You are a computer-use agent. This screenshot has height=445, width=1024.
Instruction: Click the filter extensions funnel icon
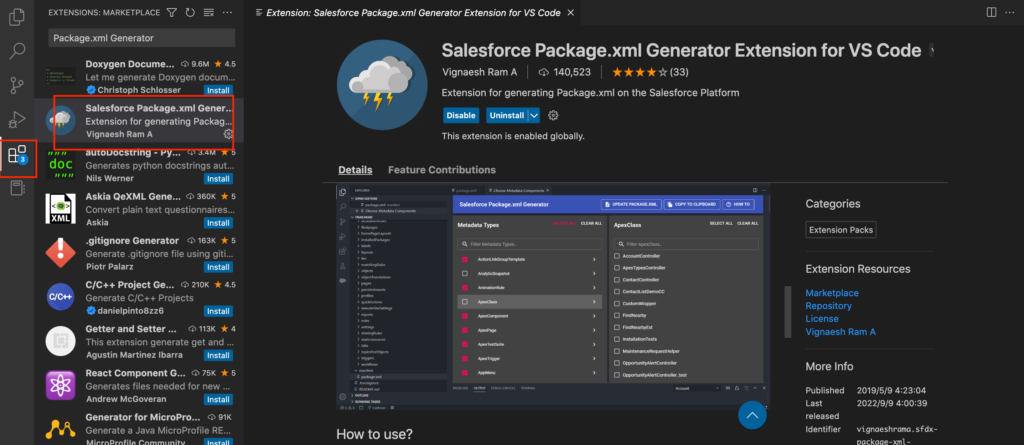[172, 13]
